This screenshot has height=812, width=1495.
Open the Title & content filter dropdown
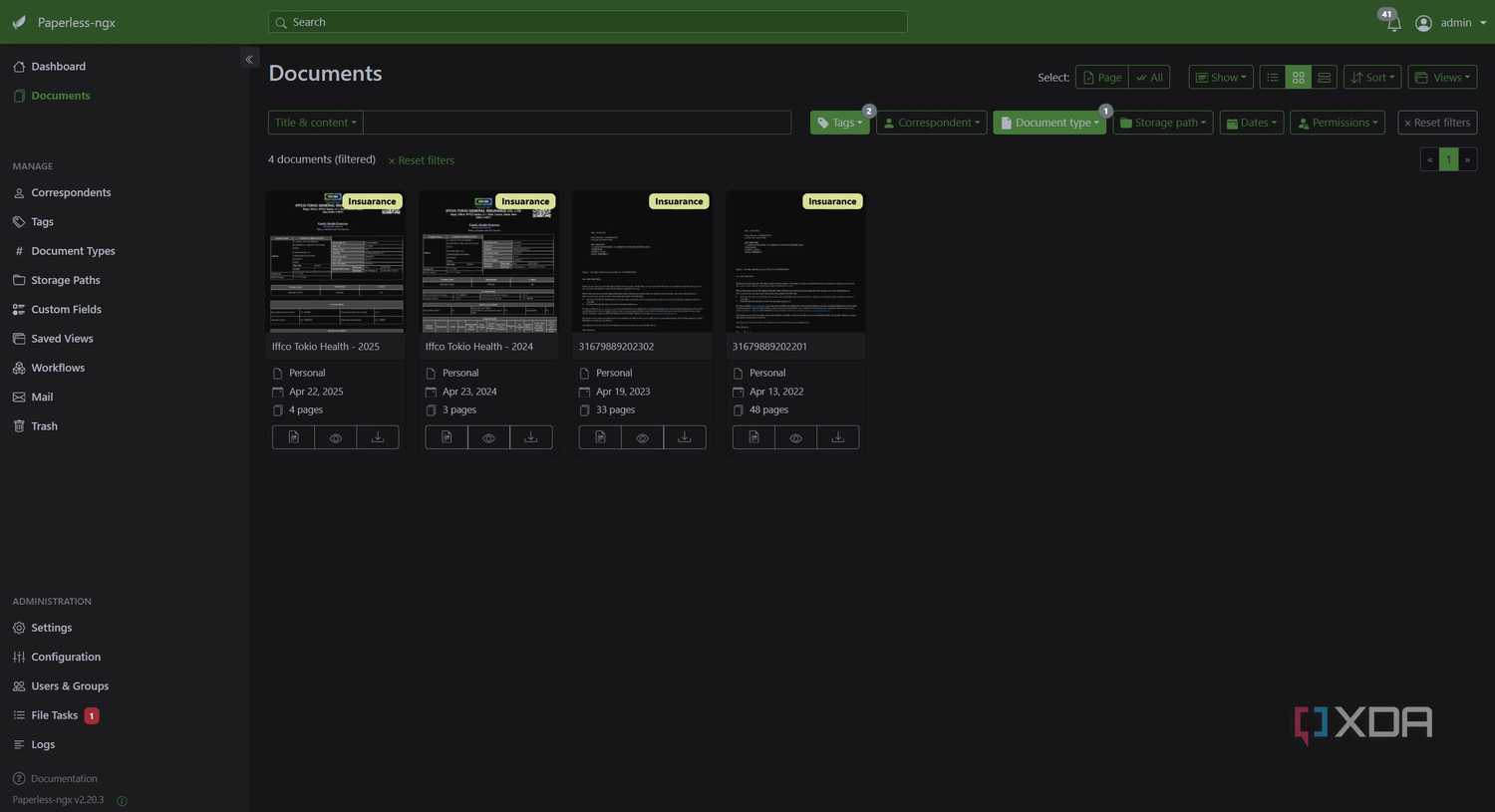(x=316, y=123)
